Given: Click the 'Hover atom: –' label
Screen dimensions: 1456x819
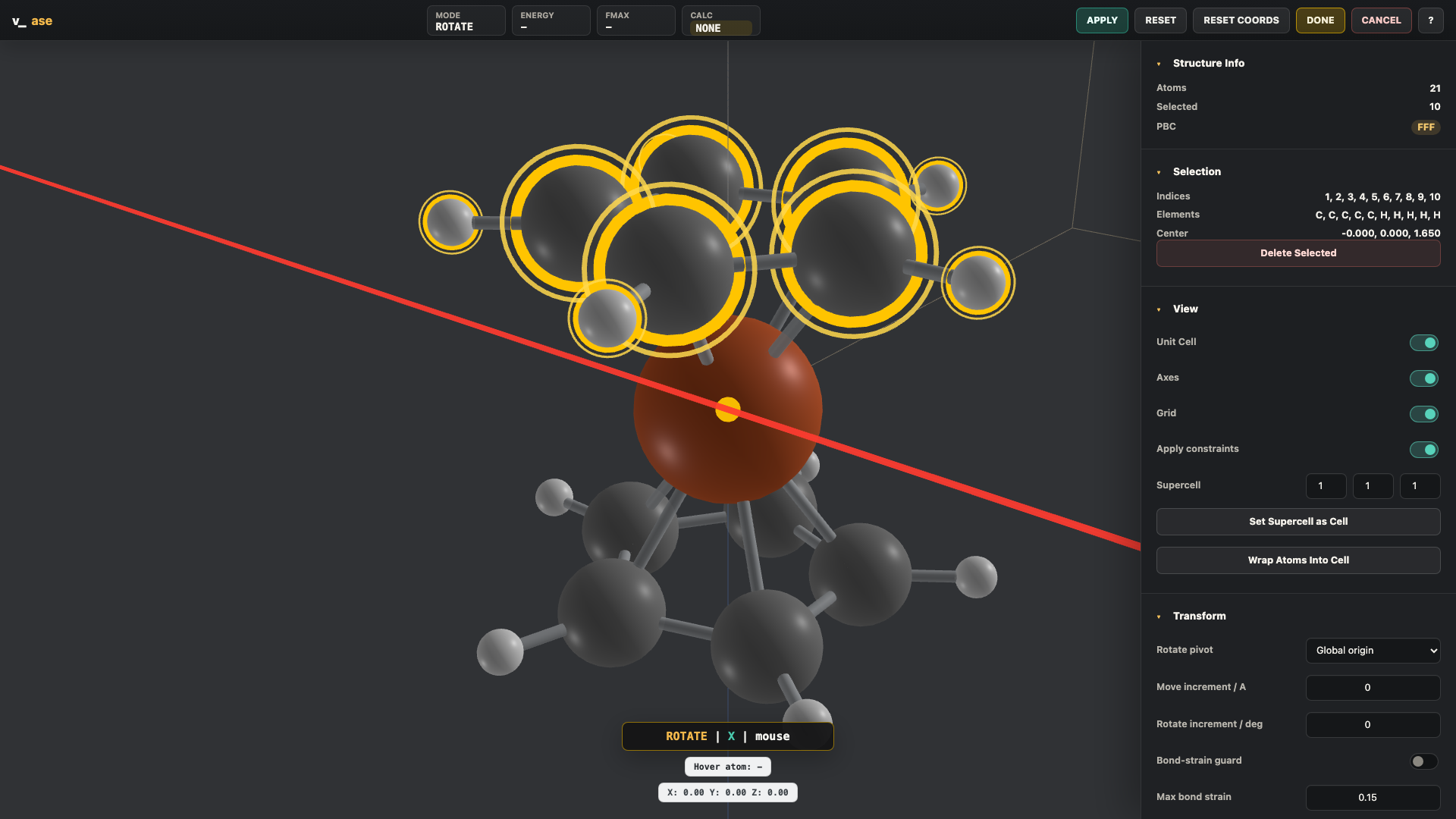Looking at the screenshot, I should [x=727, y=767].
